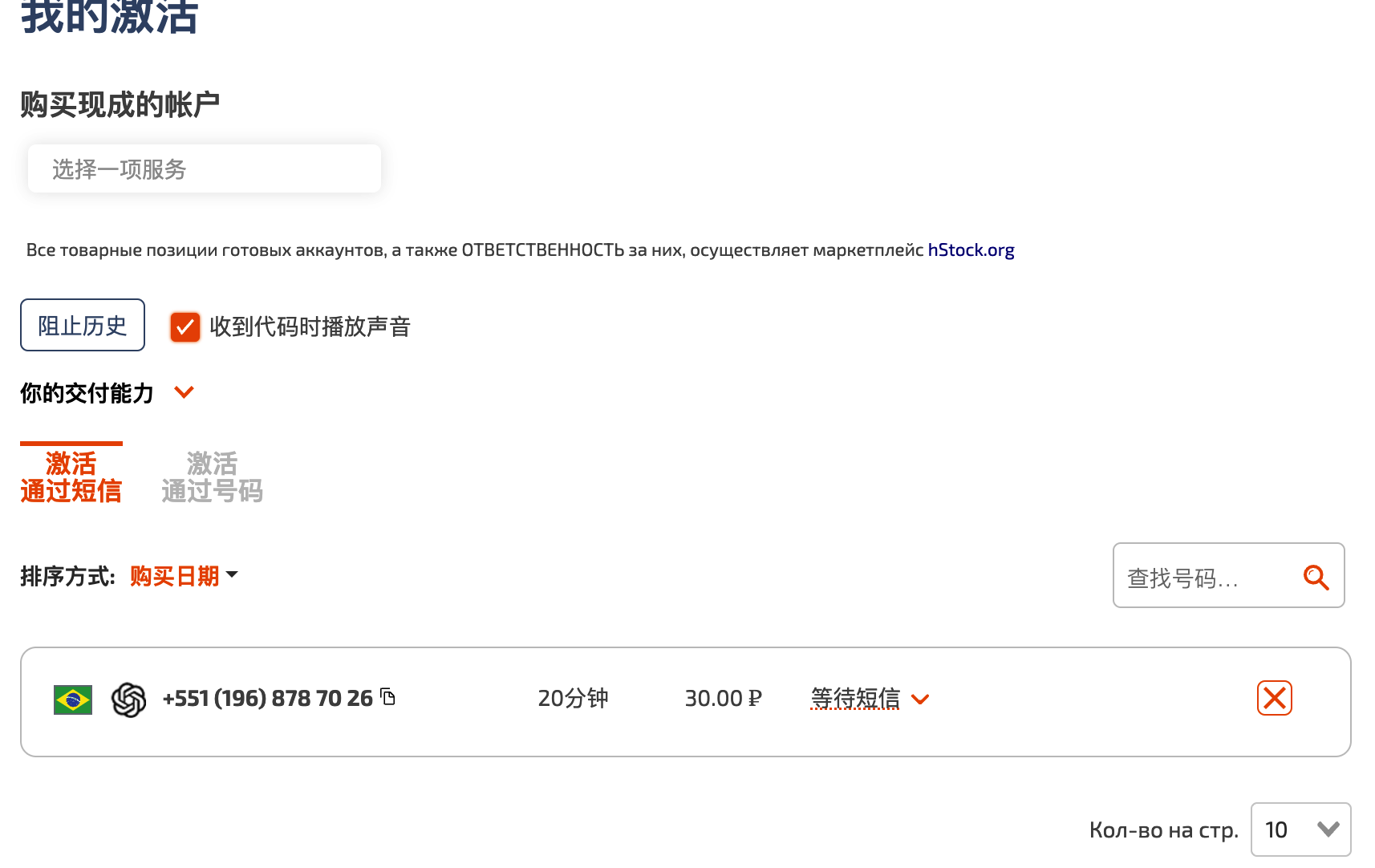Screen dimensions: 1375x868
Task: Click the OpenAI service logo icon
Action: pos(128,700)
